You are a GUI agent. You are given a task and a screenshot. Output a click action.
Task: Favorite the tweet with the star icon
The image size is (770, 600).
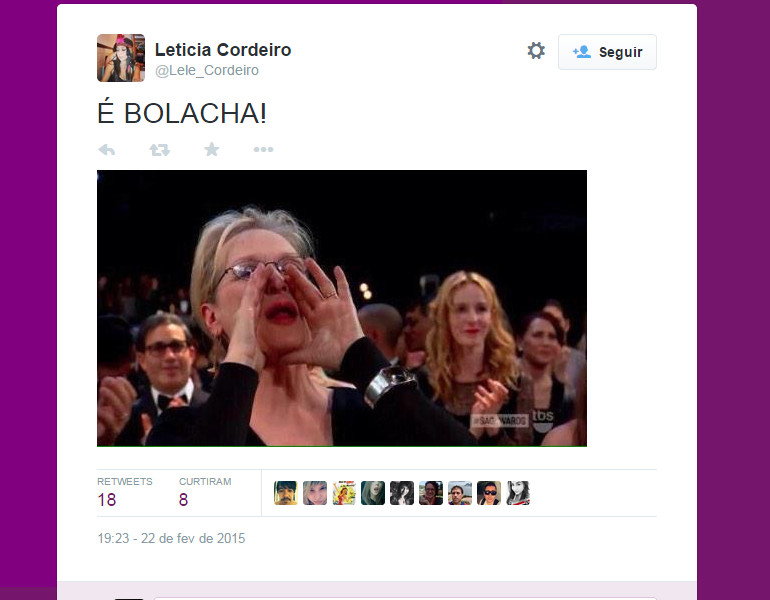click(x=212, y=149)
